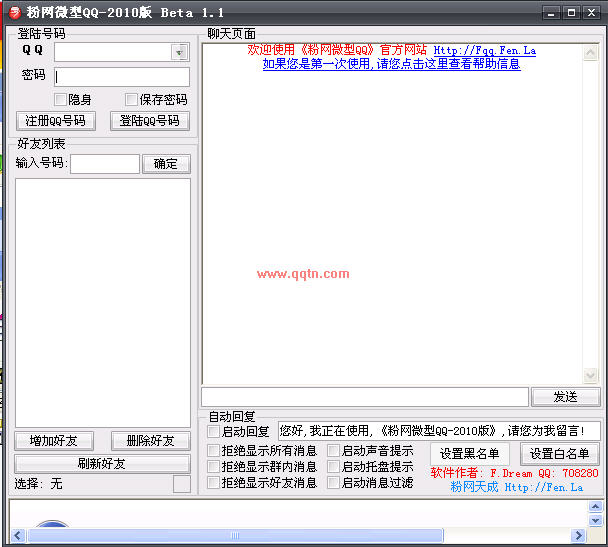
Task: Open the QQ number dropdown
Action: pyautogui.click(x=179, y=52)
